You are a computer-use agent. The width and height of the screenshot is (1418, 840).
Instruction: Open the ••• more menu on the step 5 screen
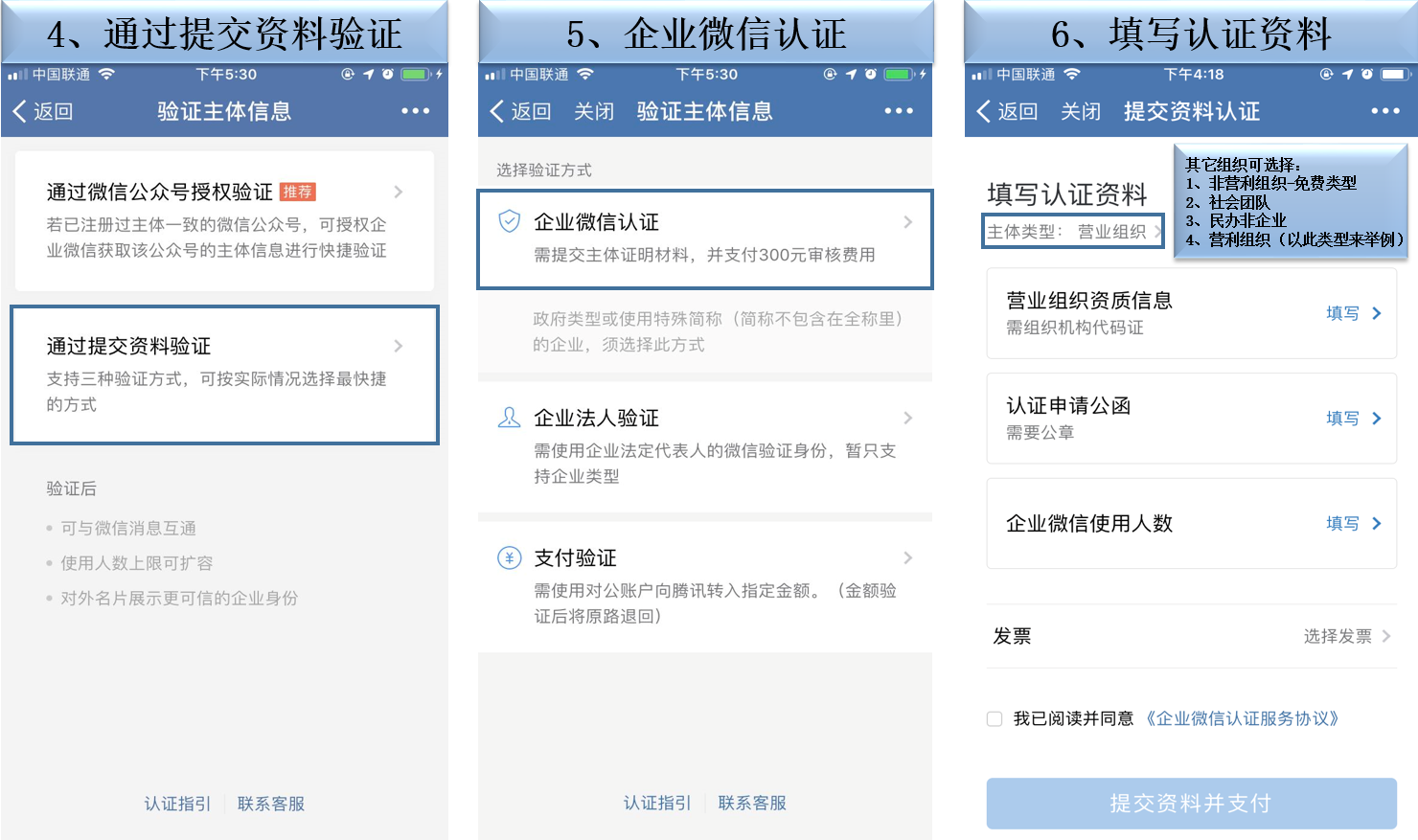coord(899,111)
